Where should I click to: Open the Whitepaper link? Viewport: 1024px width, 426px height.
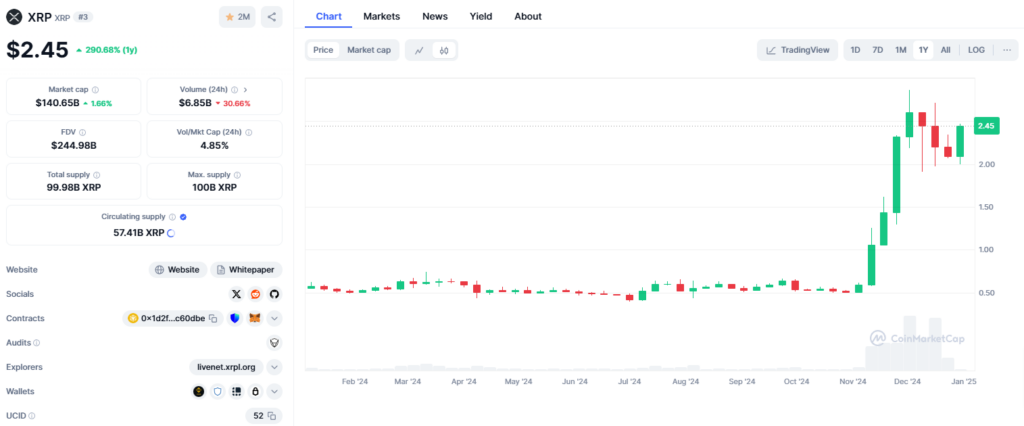point(246,270)
